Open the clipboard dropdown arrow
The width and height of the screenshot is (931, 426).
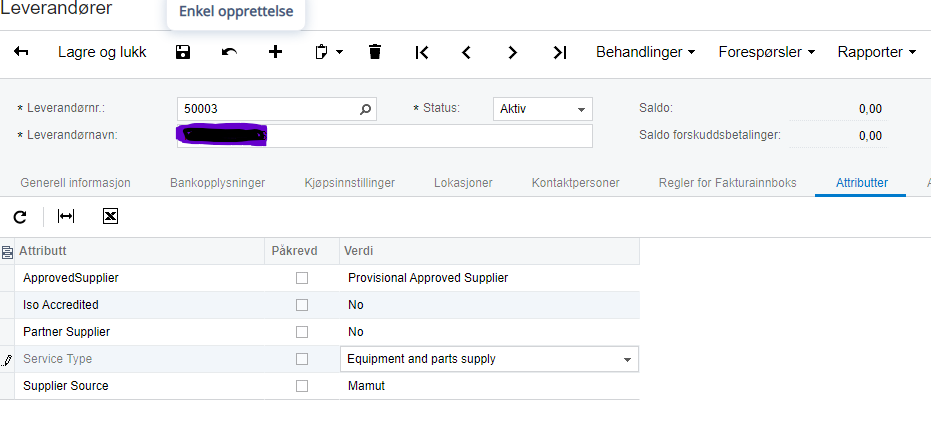pos(340,52)
